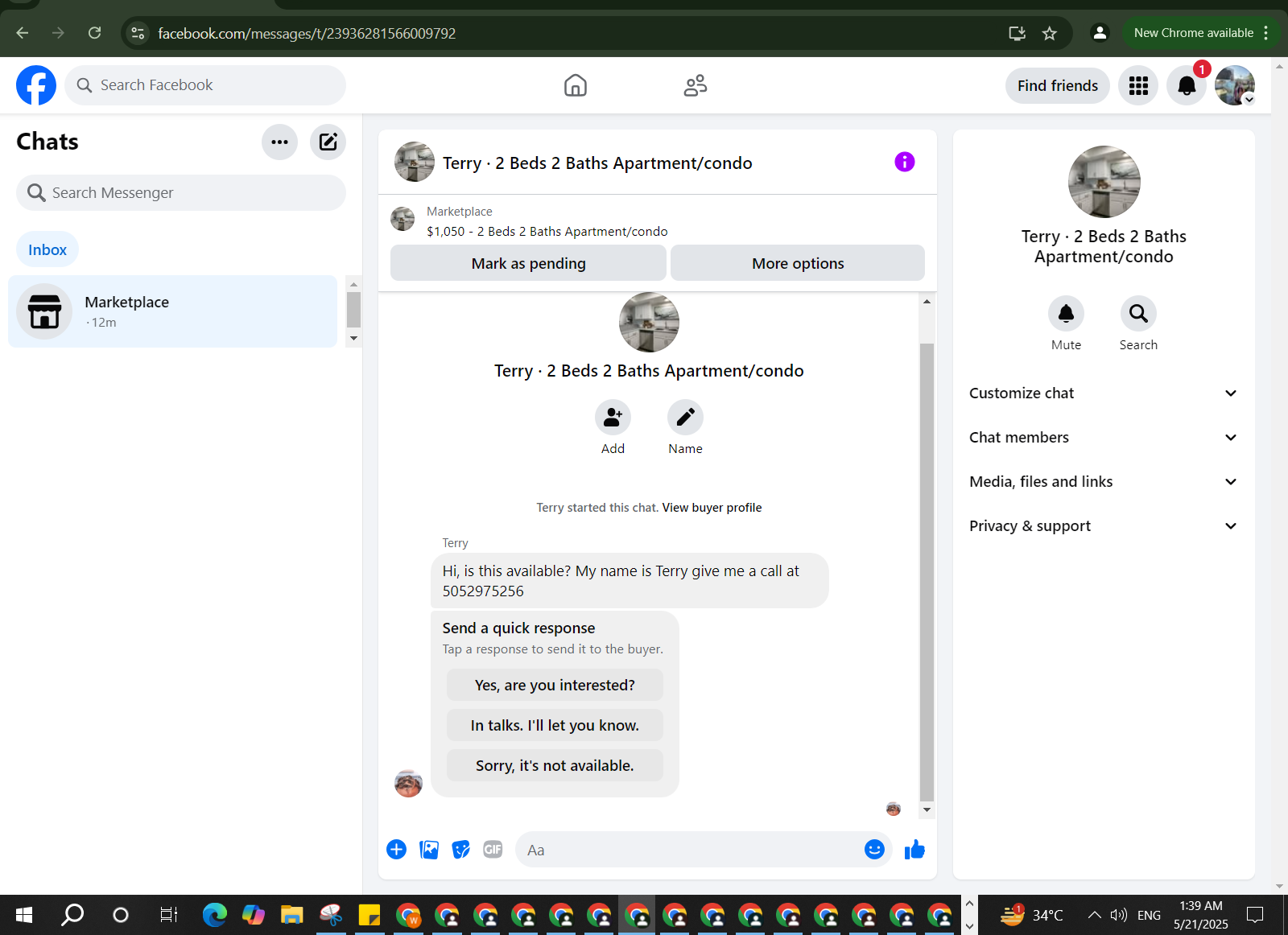The width and height of the screenshot is (1288, 935).
Task: Install app icon in address bar
Action: (1017, 33)
